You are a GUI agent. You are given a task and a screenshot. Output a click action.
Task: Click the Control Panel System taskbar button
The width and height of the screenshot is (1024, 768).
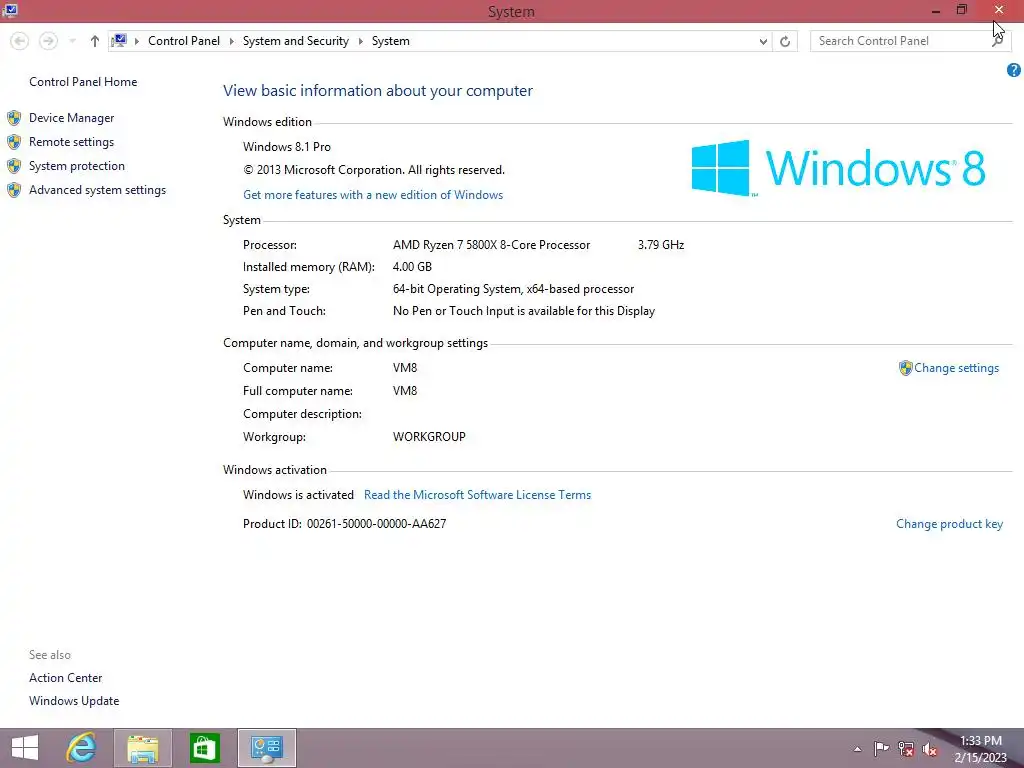coord(266,748)
